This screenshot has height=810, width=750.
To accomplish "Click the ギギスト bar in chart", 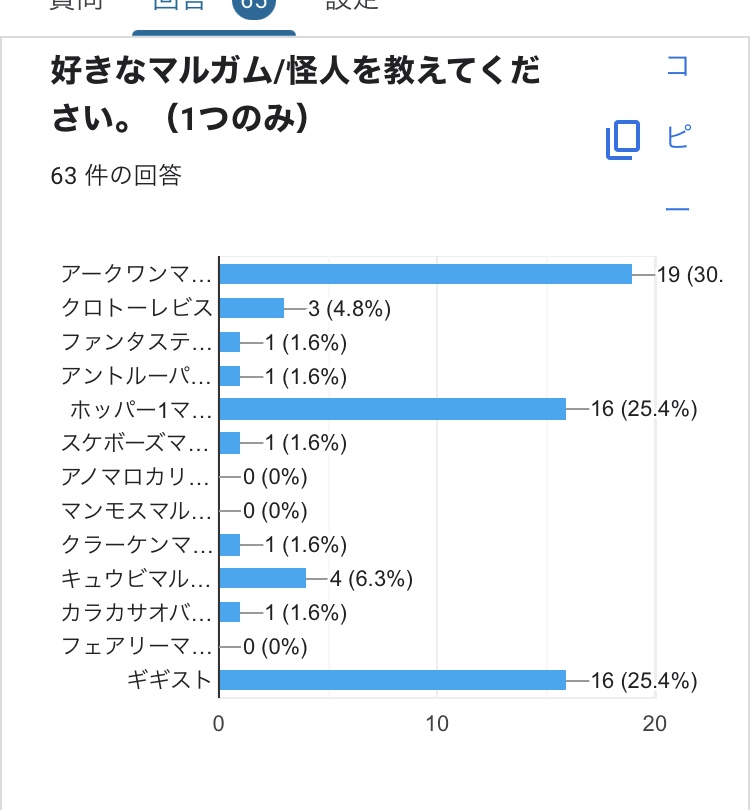I will coord(392,681).
